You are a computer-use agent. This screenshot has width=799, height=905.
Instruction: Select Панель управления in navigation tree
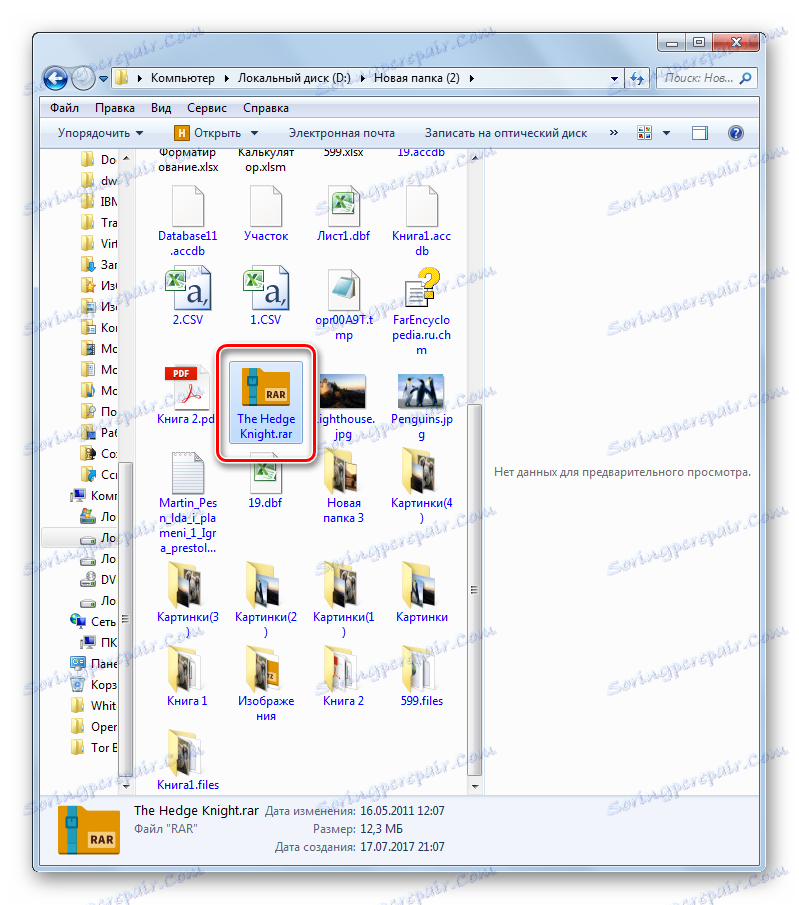tap(94, 664)
